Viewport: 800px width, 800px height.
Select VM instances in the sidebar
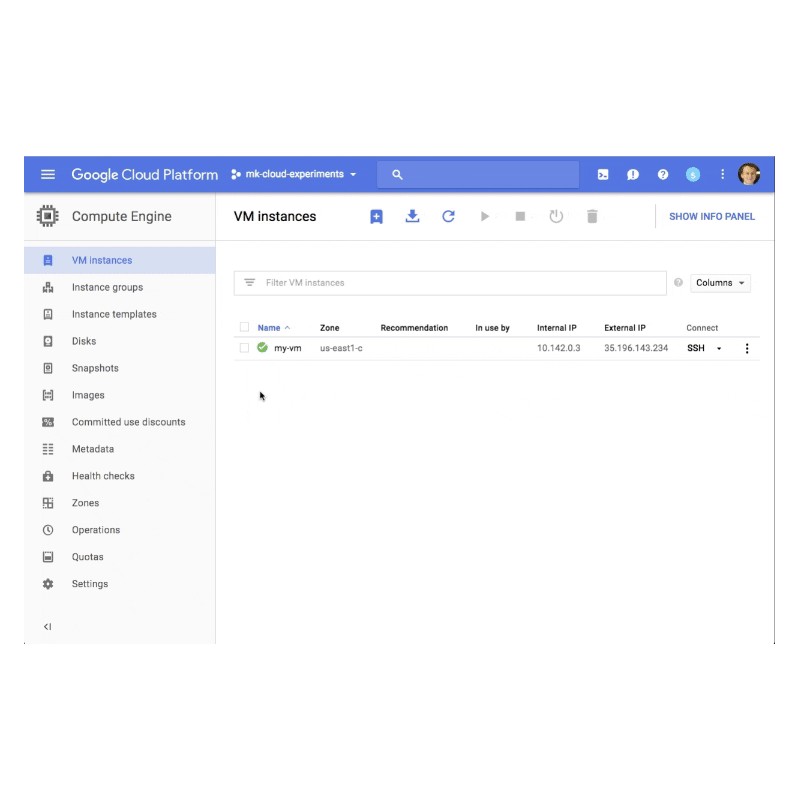coord(119,260)
